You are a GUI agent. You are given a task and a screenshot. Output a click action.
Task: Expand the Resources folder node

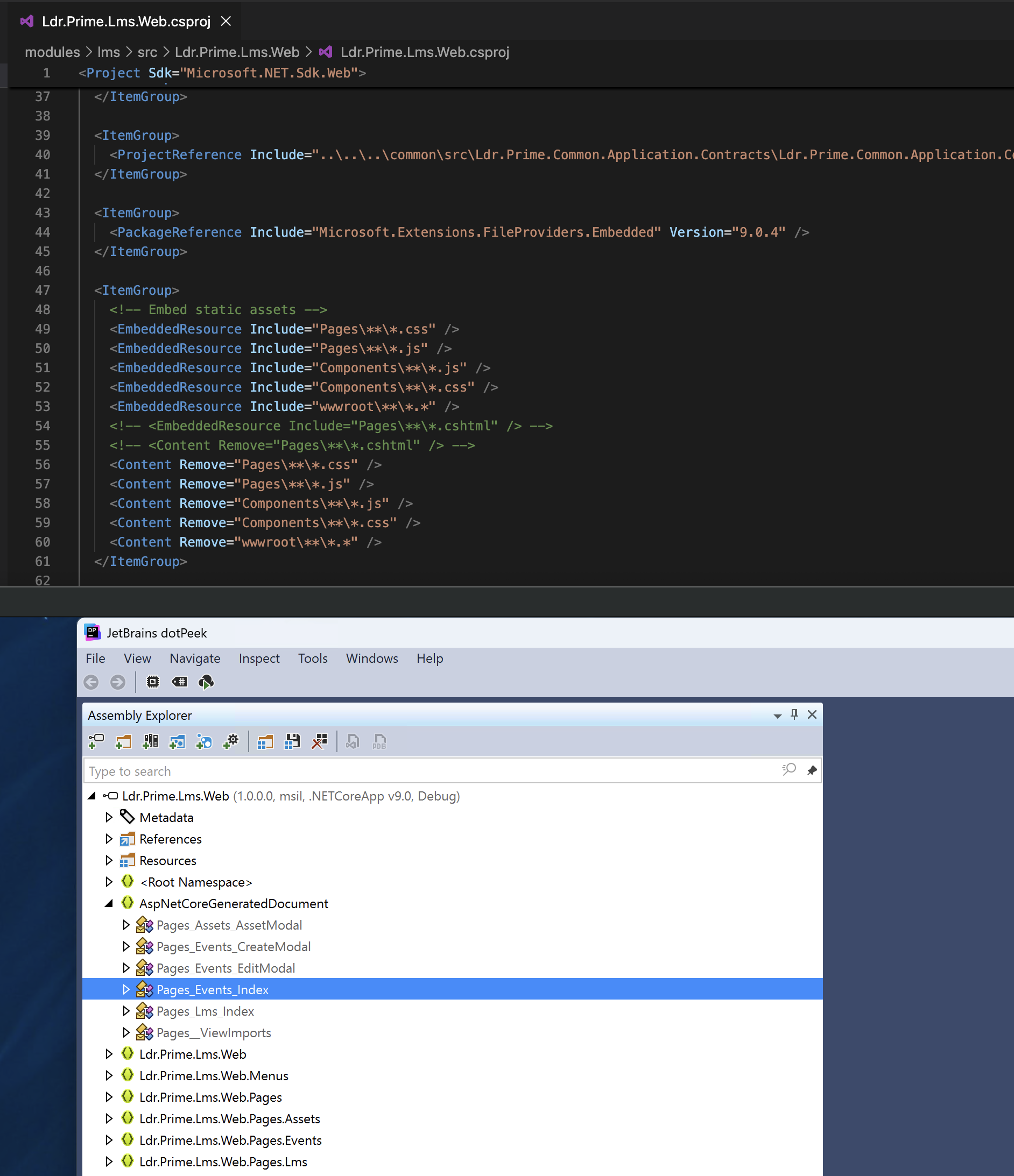pyautogui.click(x=109, y=860)
